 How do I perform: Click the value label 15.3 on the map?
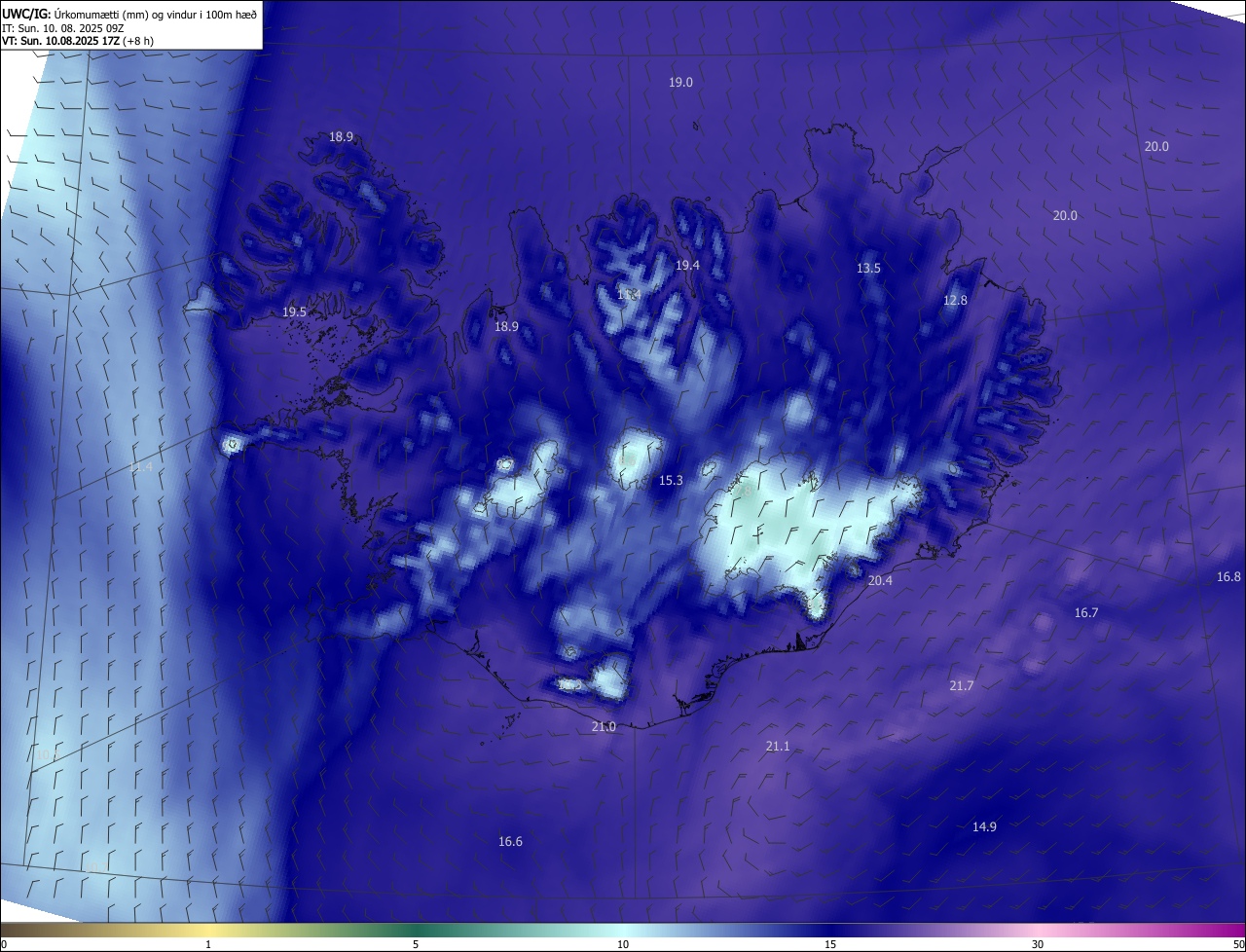[x=671, y=480]
